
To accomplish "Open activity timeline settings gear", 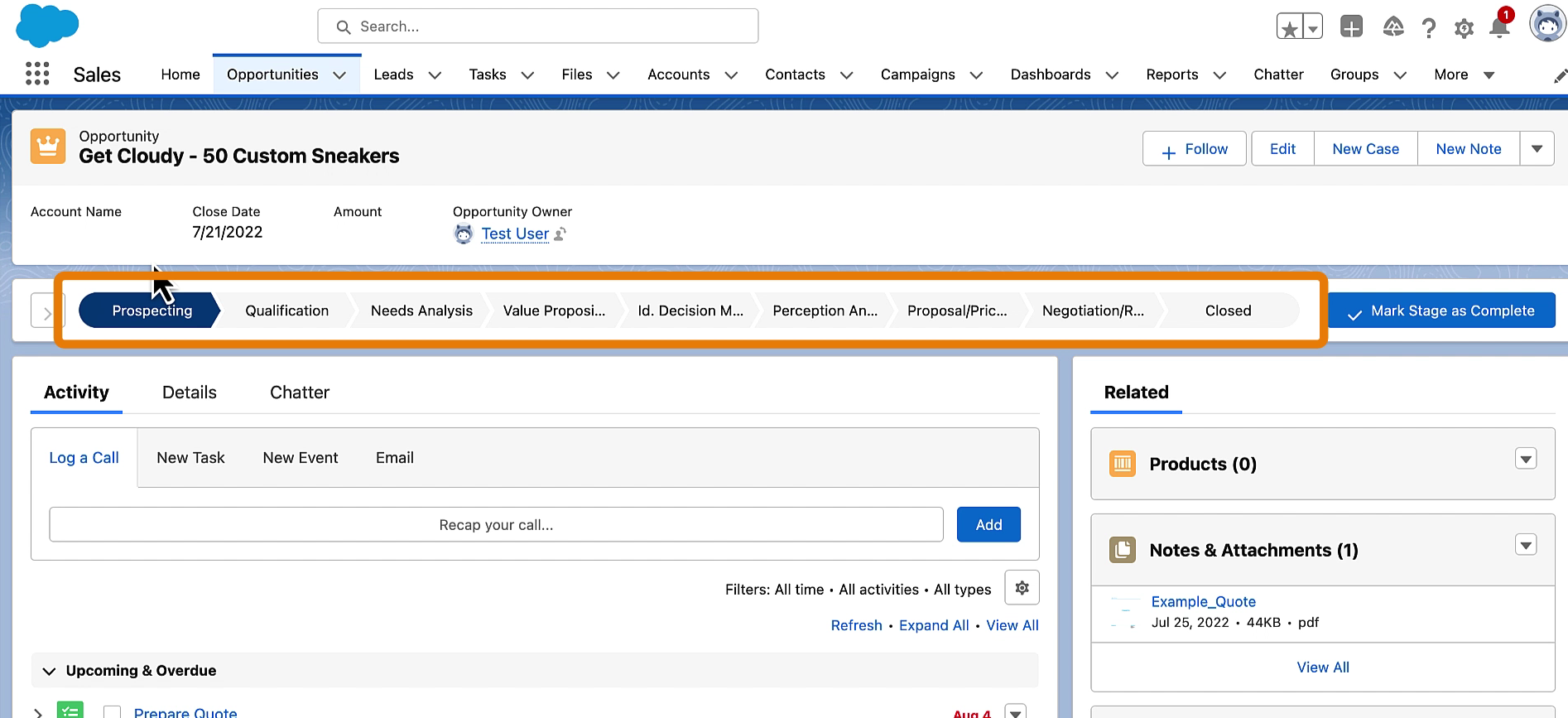I will point(1022,588).
